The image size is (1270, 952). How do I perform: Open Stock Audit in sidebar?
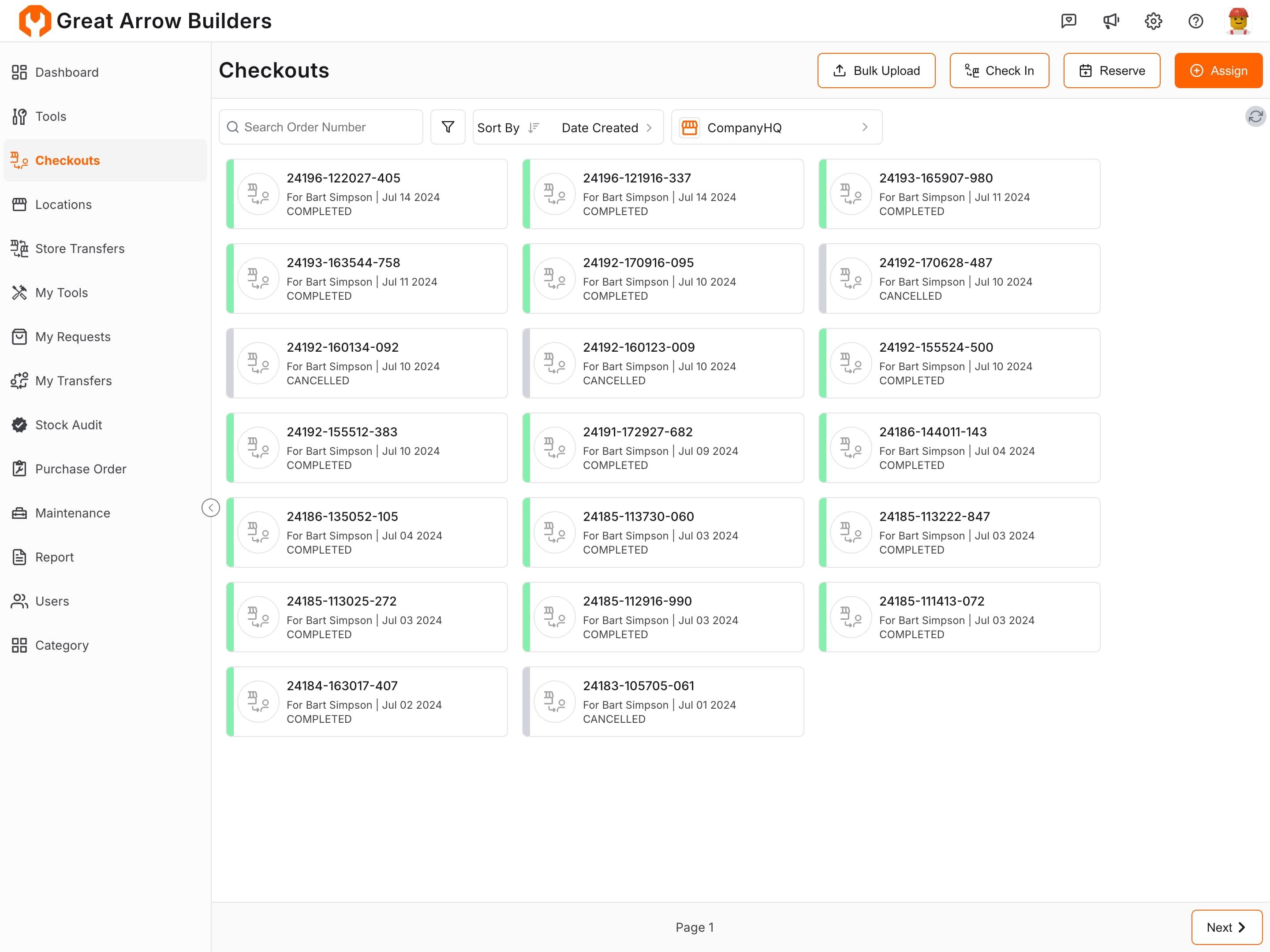(x=68, y=424)
